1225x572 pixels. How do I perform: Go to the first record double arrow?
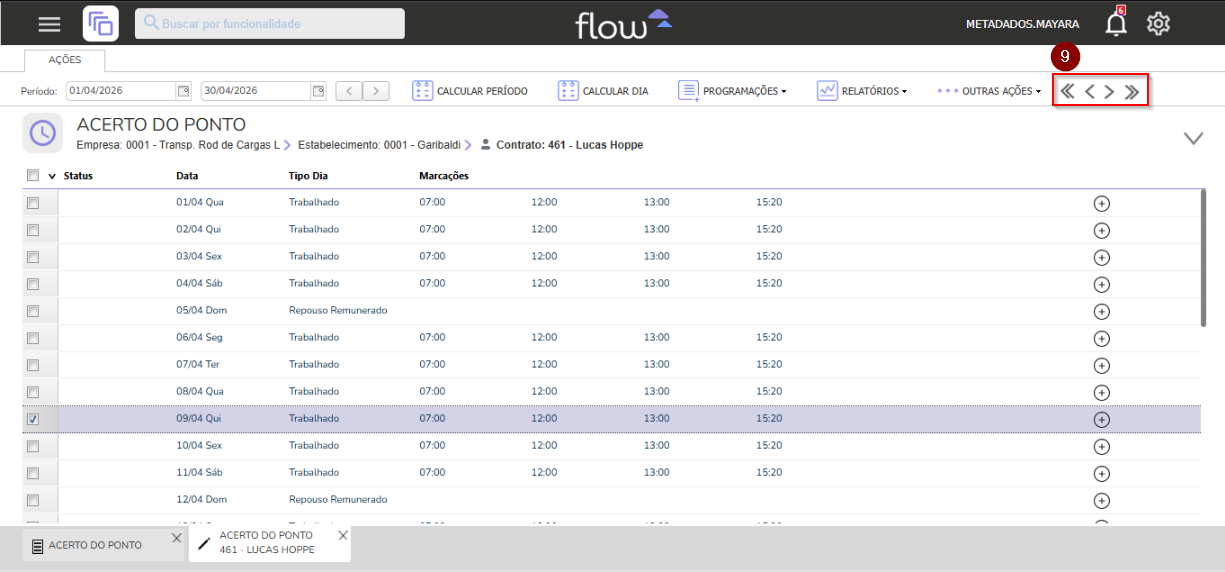1067,92
